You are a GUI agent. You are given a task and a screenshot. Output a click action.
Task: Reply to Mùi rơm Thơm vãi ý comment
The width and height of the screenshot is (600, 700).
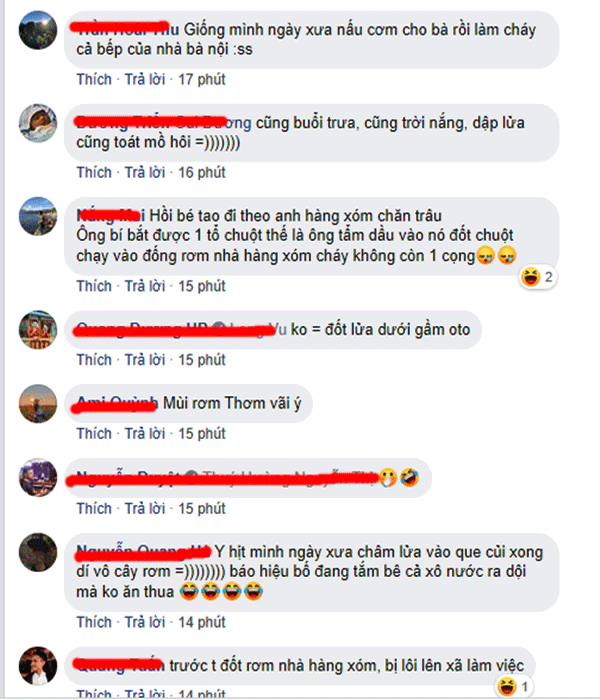(145, 433)
